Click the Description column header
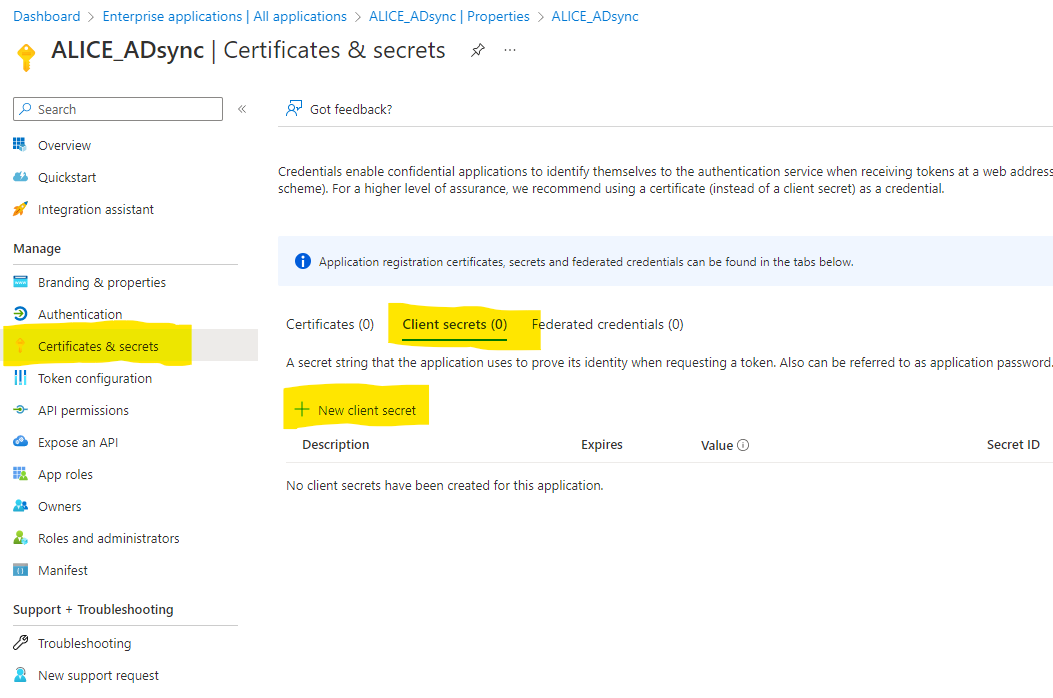This screenshot has width=1053, height=698. pos(336,445)
